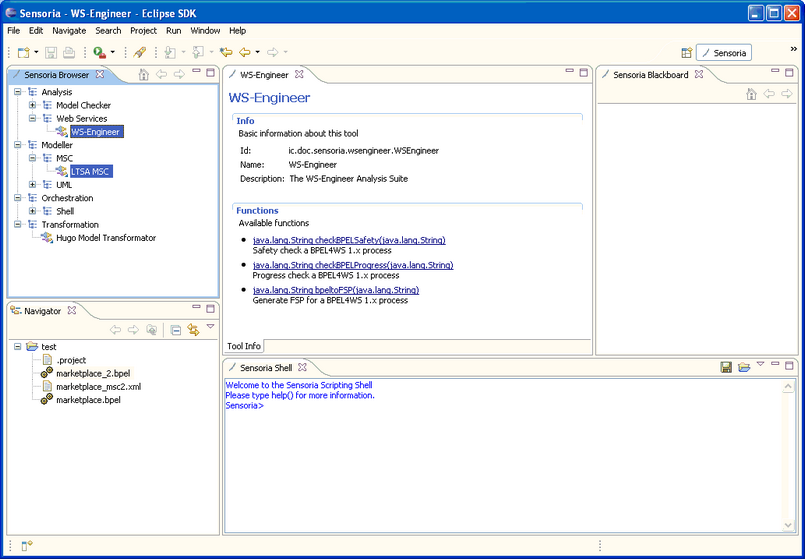Click the Sensoria Shell scrollbar down arrow

tap(788, 525)
